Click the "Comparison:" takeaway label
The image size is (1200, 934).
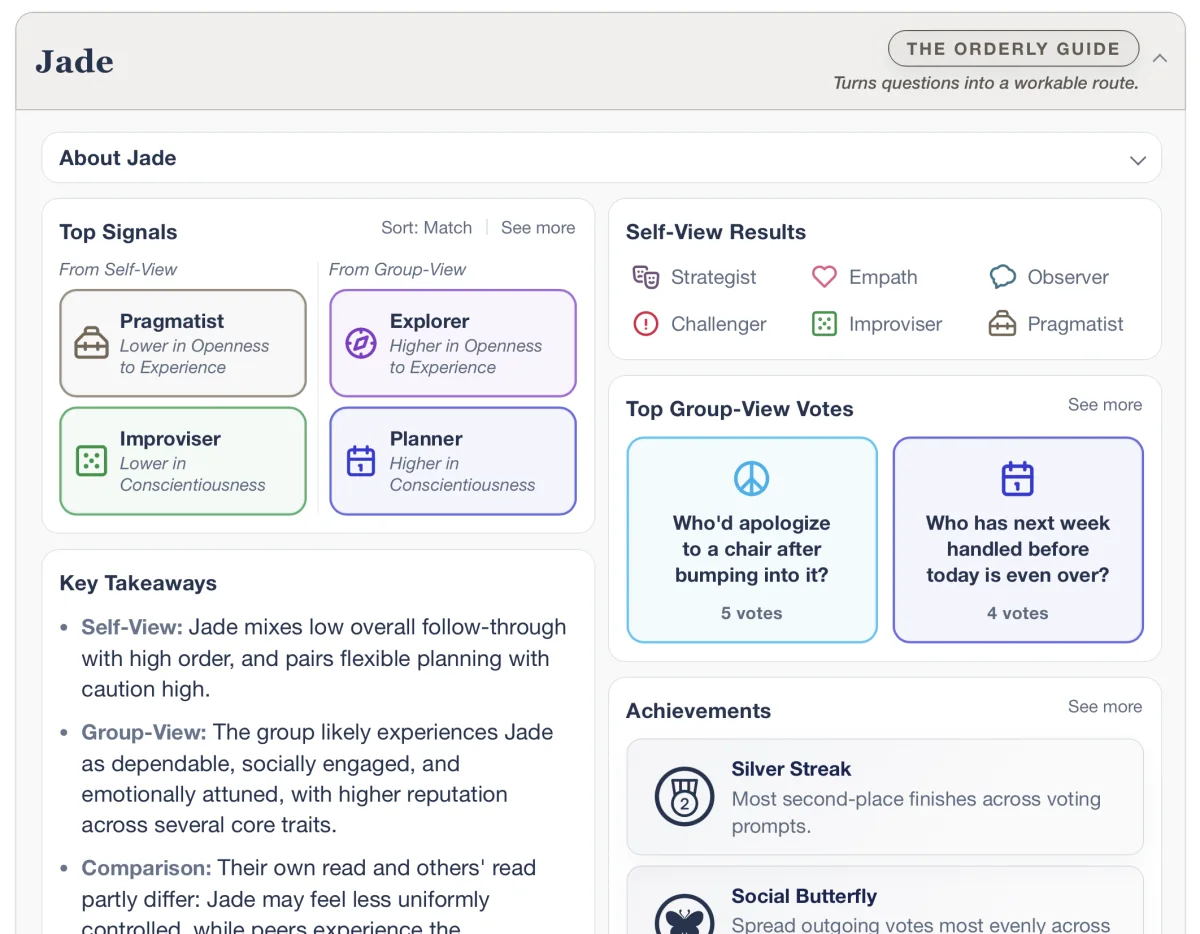[146, 868]
